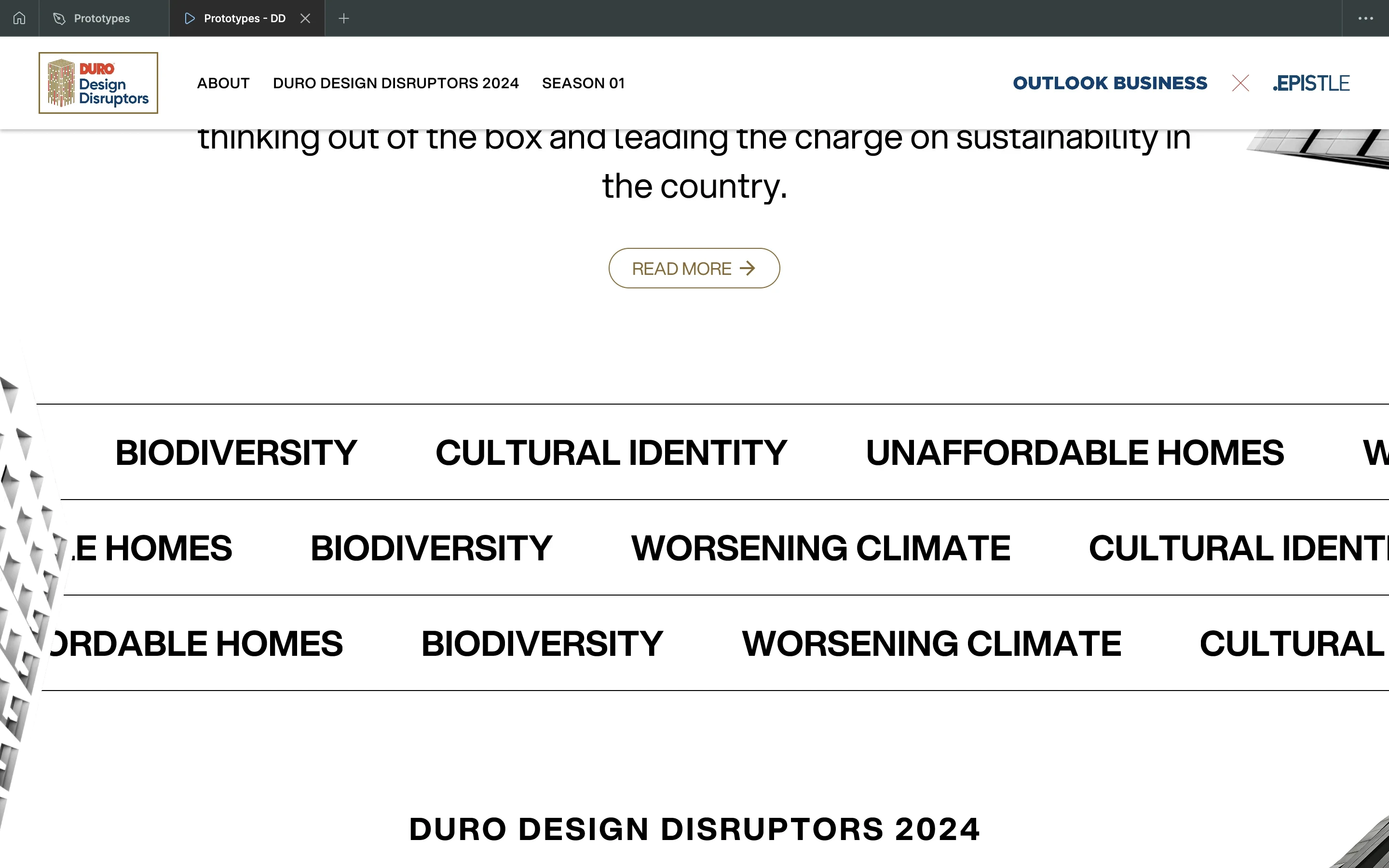Open the three-dots more options menu
1389x868 pixels.
pyautogui.click(x=1365, y=18)
